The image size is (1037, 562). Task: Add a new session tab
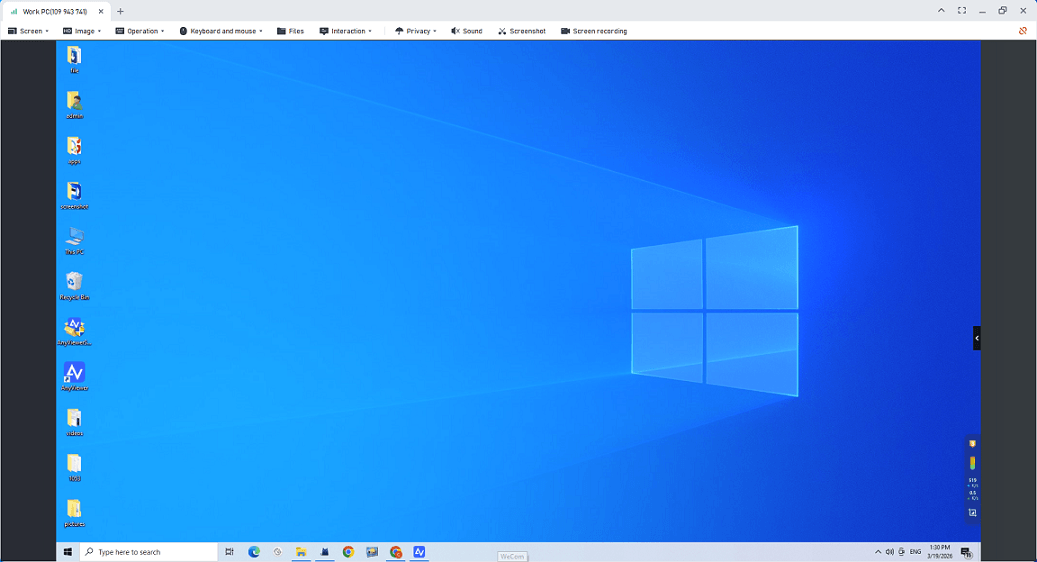(x=120, y=12)
